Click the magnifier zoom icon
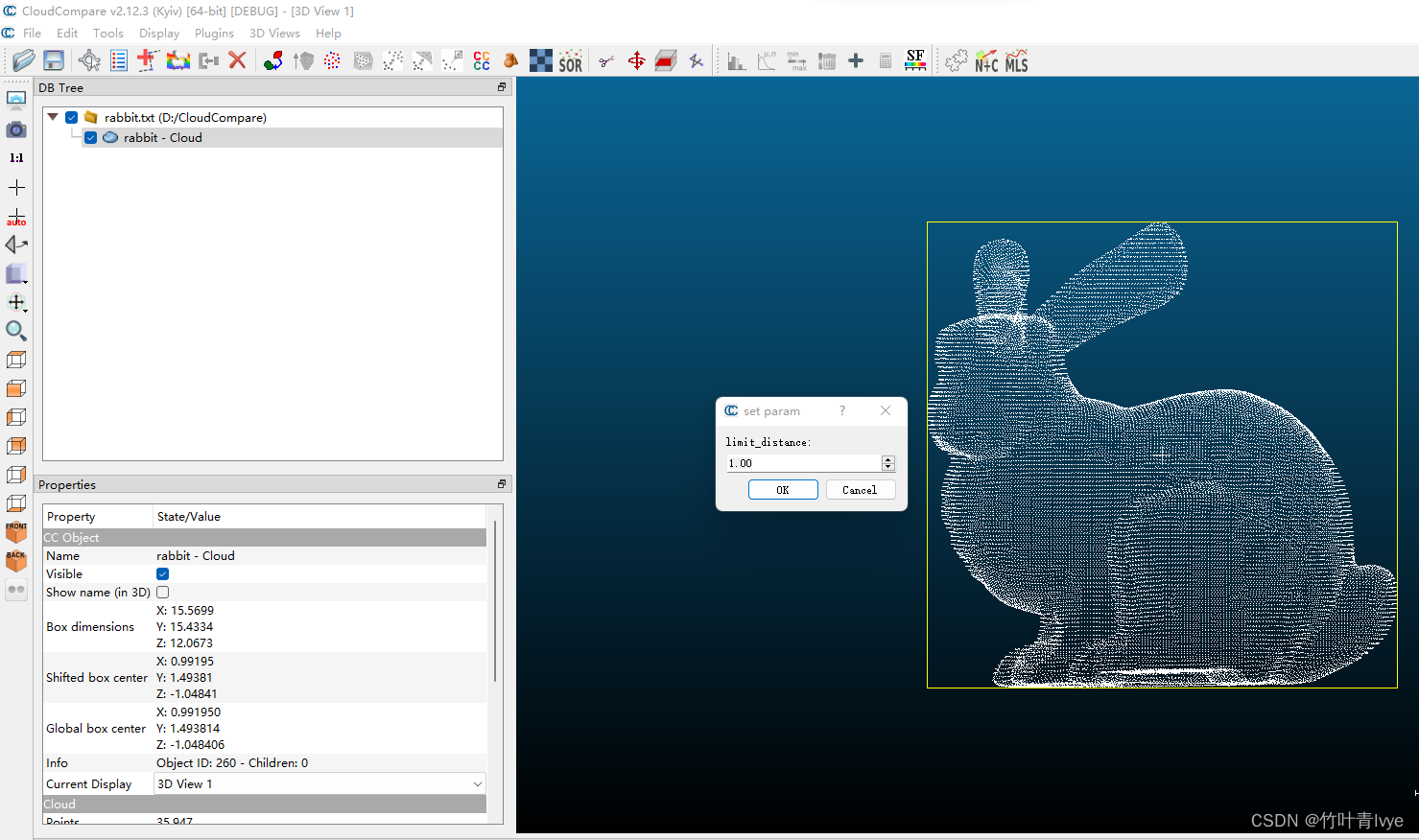The width and height of the screenshot is (1419, 840). [x=16, y=331]
